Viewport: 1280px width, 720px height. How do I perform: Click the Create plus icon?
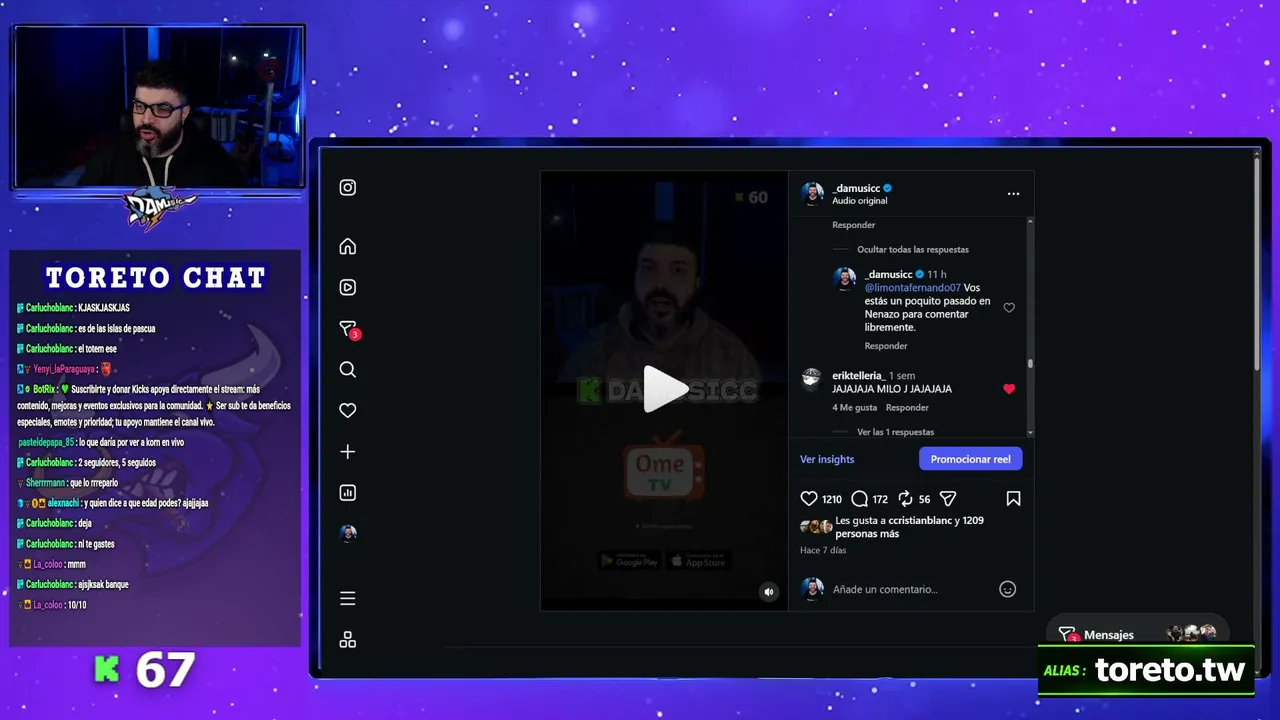(x=347, y=452)
